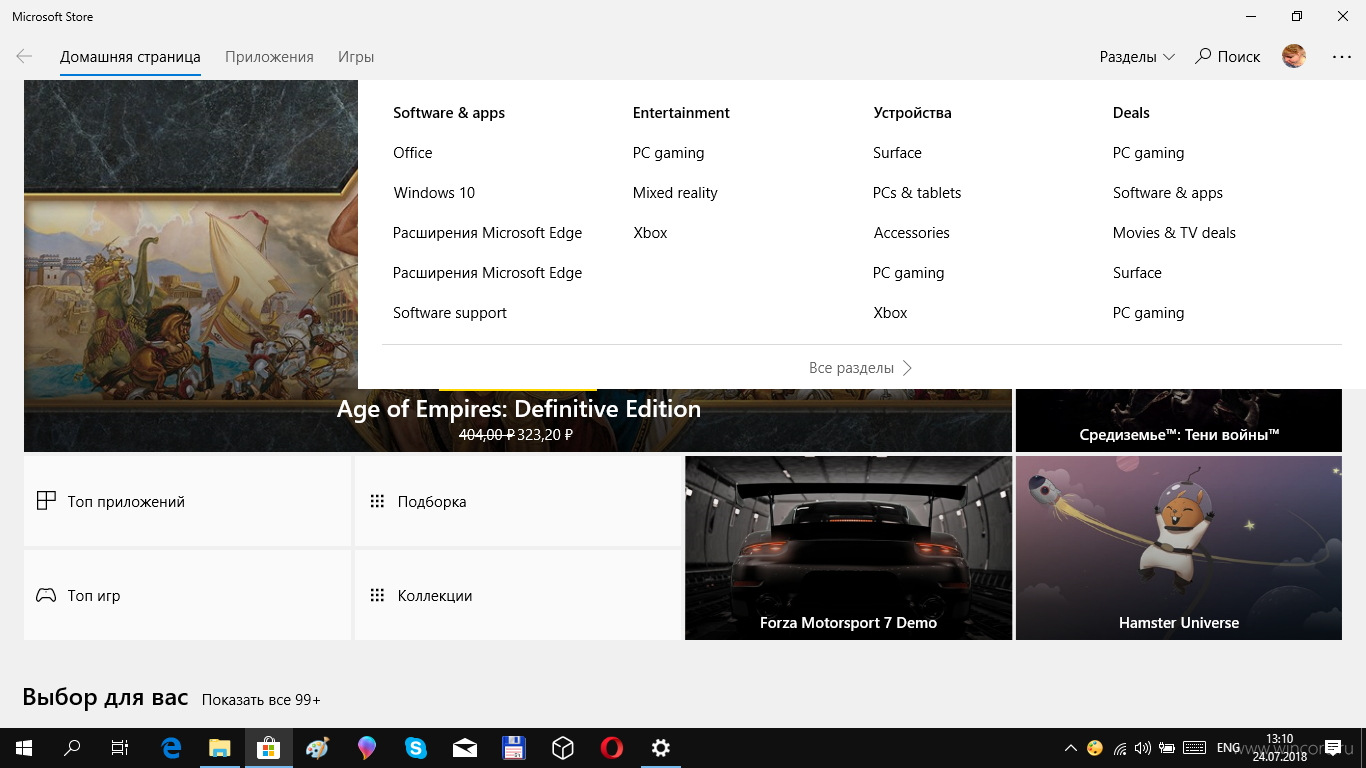The height and width of the screenshot is (768, 1366).
Task: Open Task View on the taskbar
Action: point(120,747)
